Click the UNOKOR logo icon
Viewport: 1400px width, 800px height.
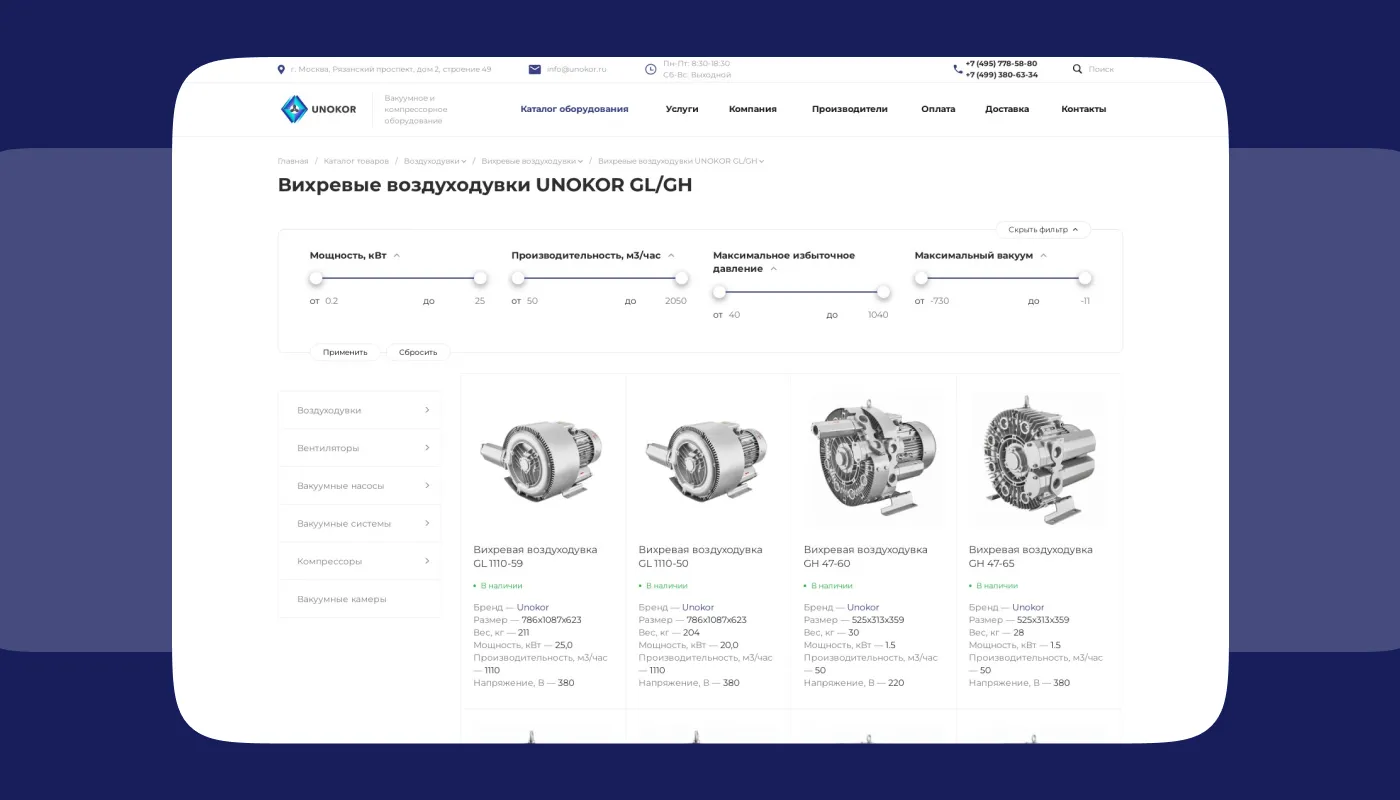coord(294,109)
